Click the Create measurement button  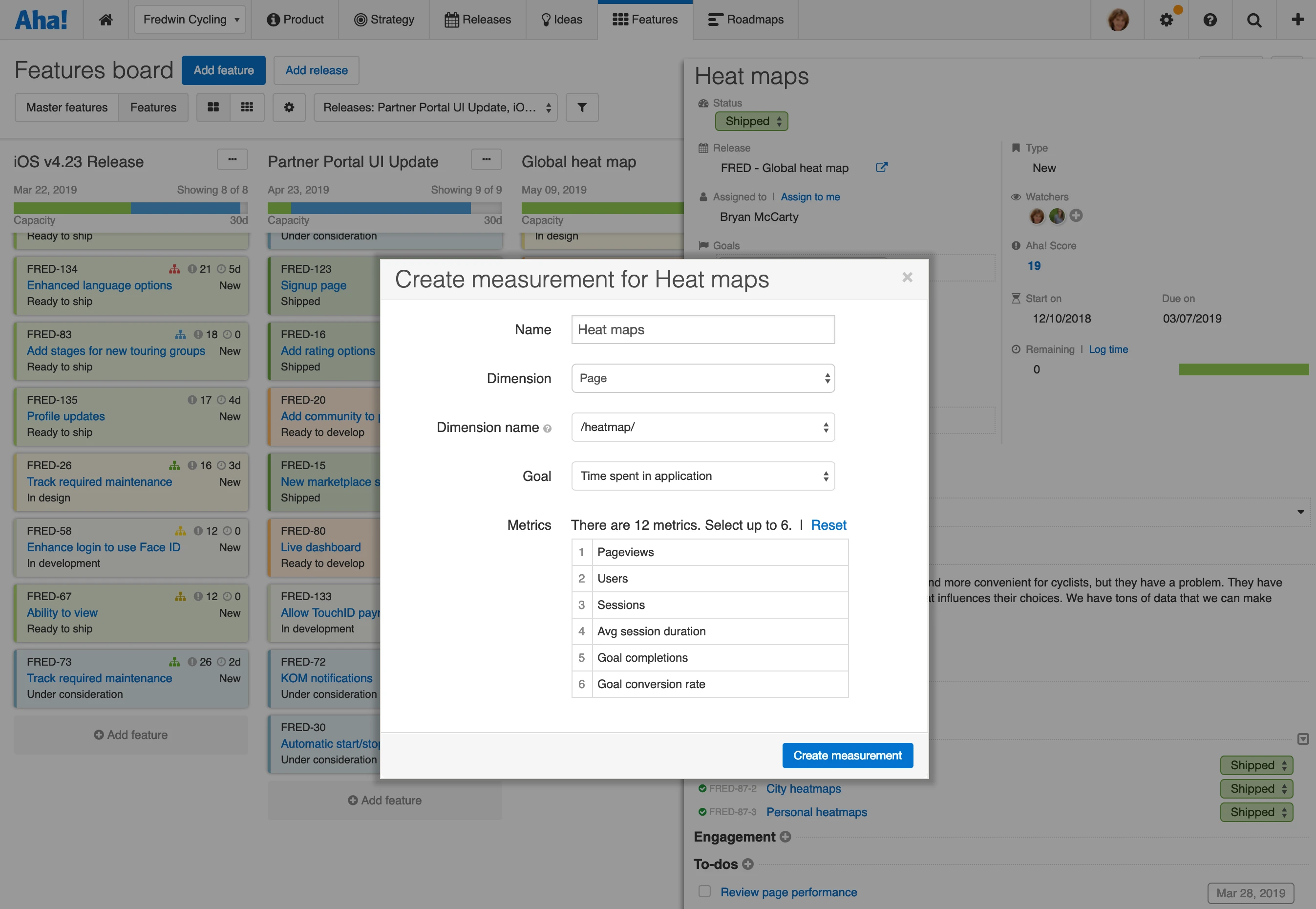pyautogui.click(x=847, y=755)
